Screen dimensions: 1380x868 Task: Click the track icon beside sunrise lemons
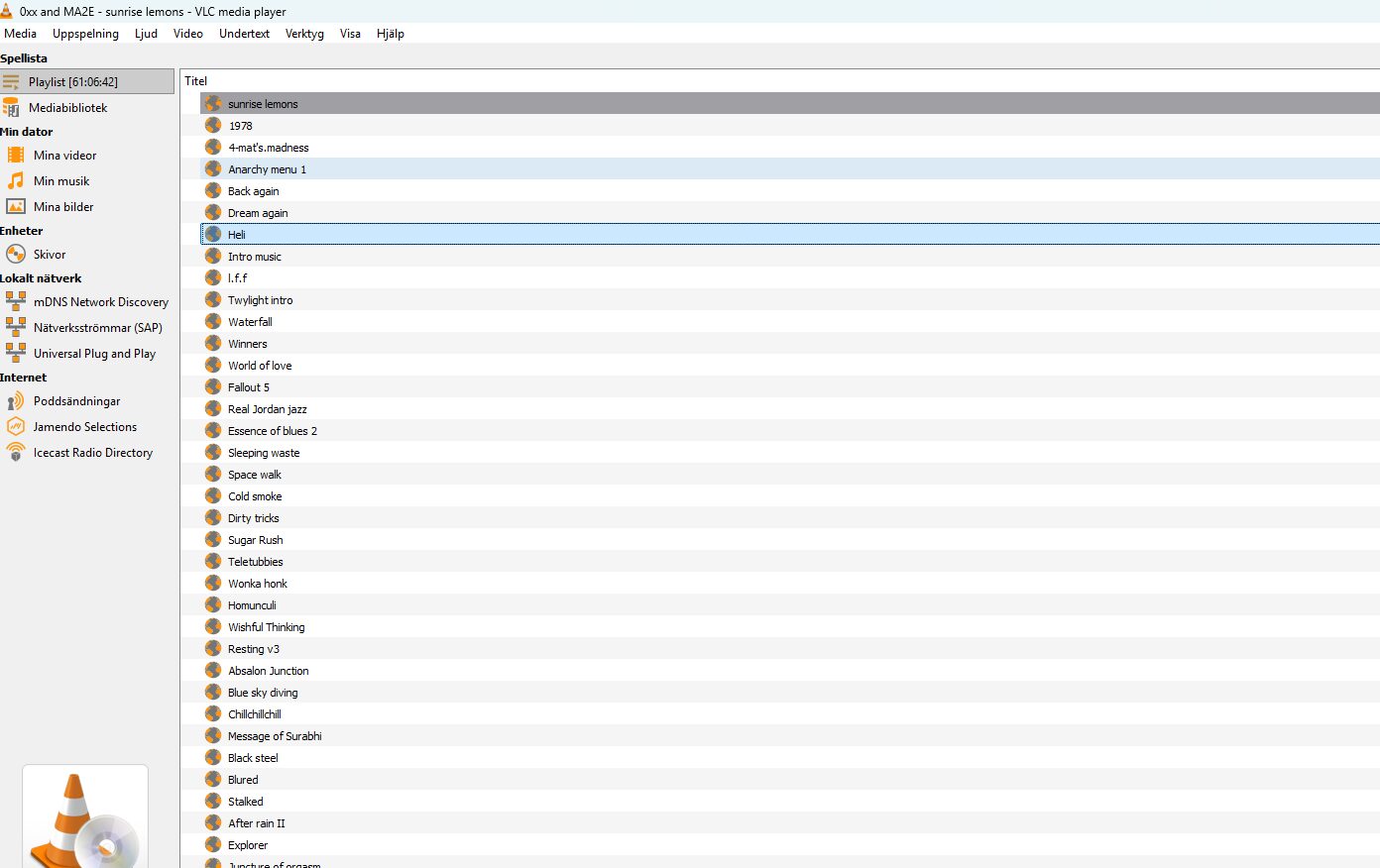pyautogui.click(x=213, y=103)
